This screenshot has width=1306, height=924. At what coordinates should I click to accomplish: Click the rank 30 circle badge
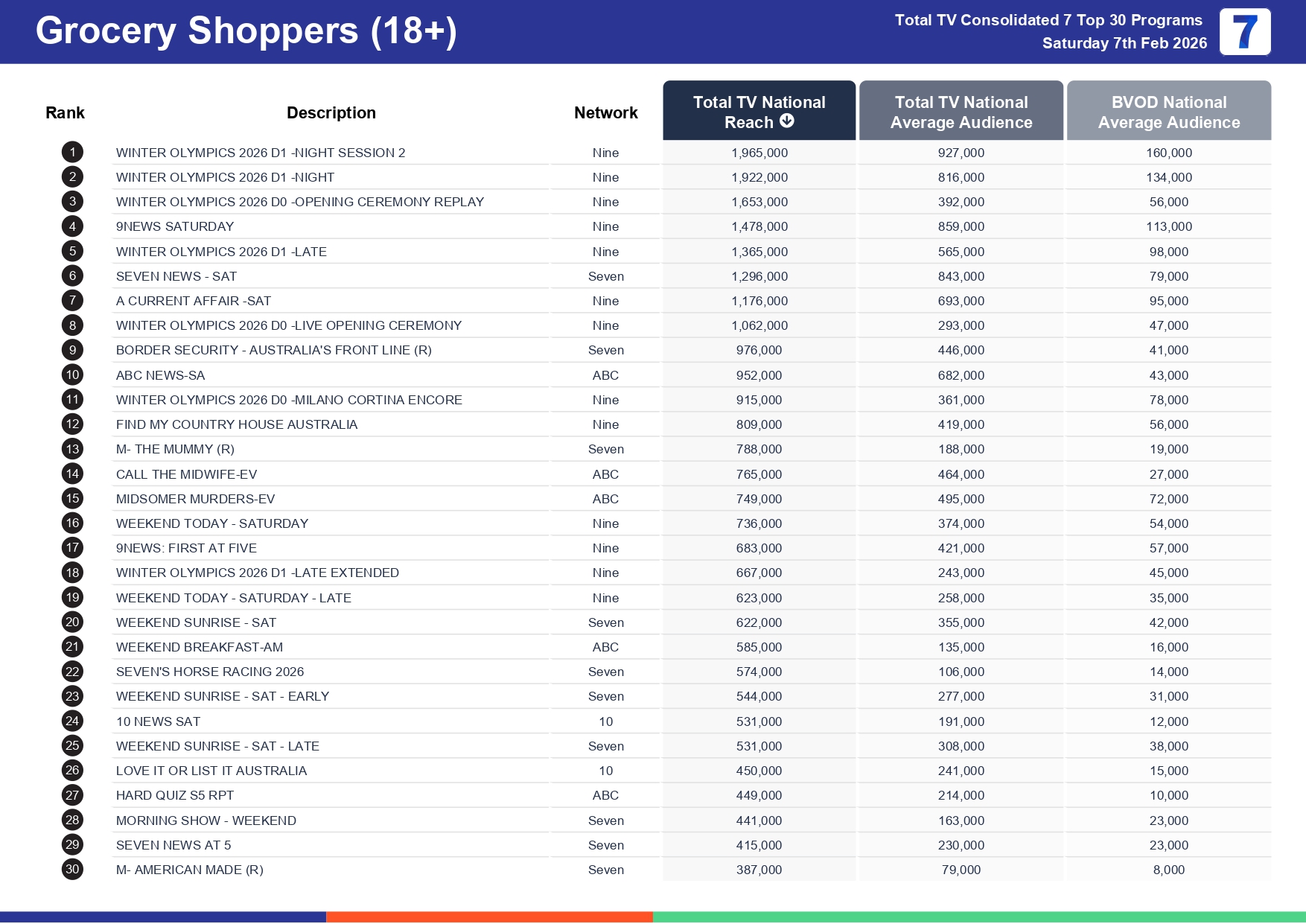coord(72,870)
